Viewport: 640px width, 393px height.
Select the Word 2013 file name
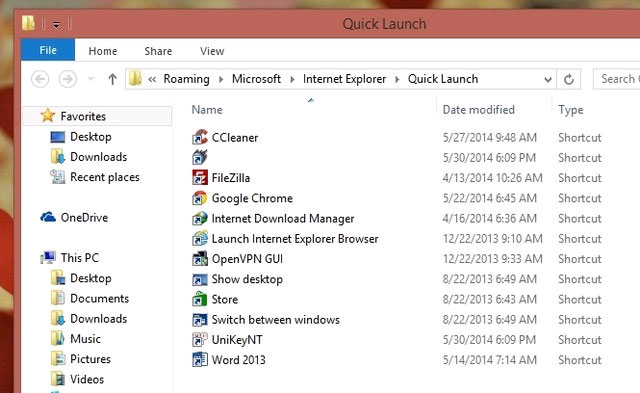238,360
